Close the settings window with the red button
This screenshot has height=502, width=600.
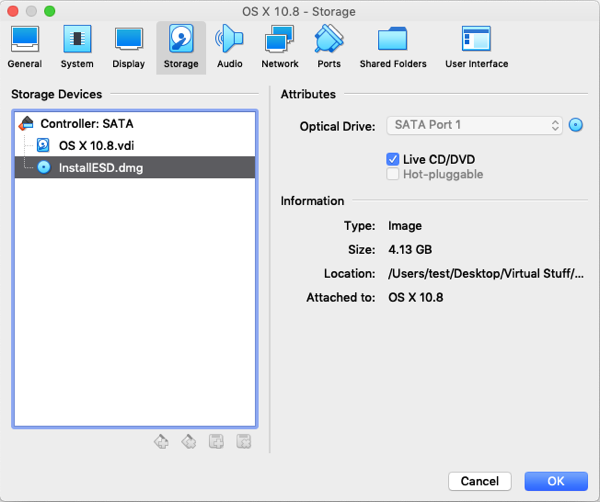click(x=13, y=11)
